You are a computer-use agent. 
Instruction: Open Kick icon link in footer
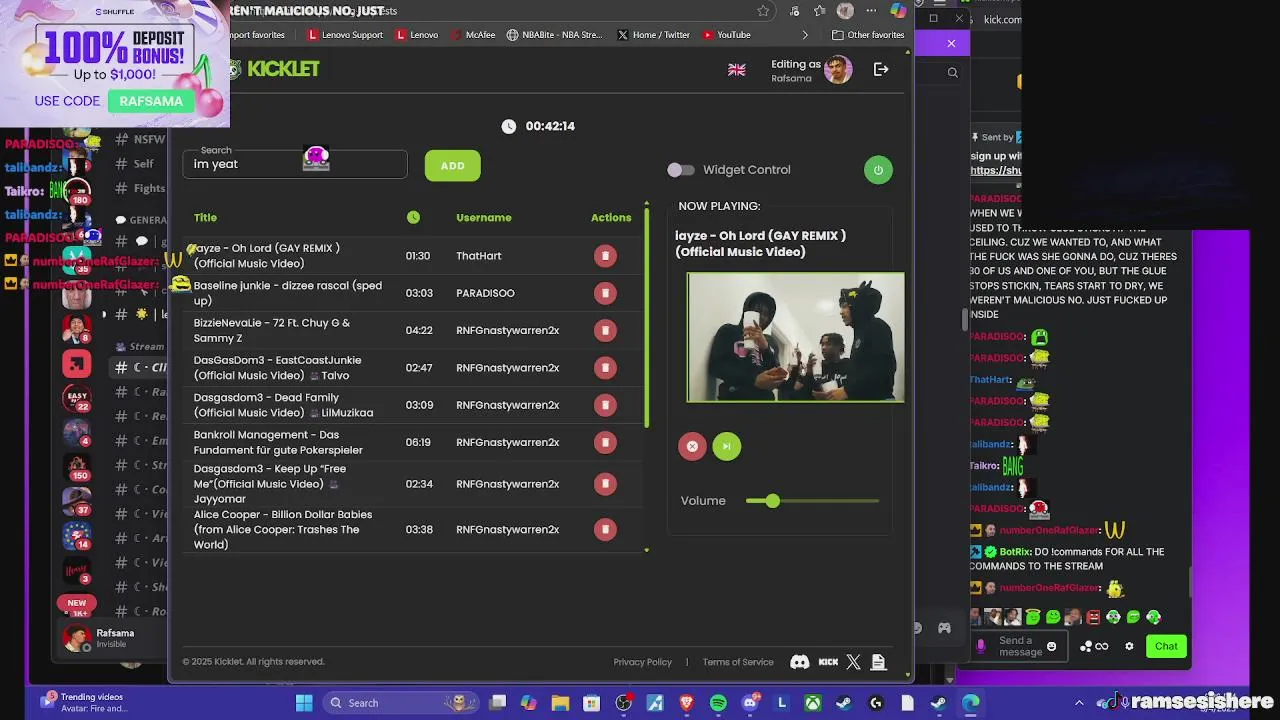(828, 662)
